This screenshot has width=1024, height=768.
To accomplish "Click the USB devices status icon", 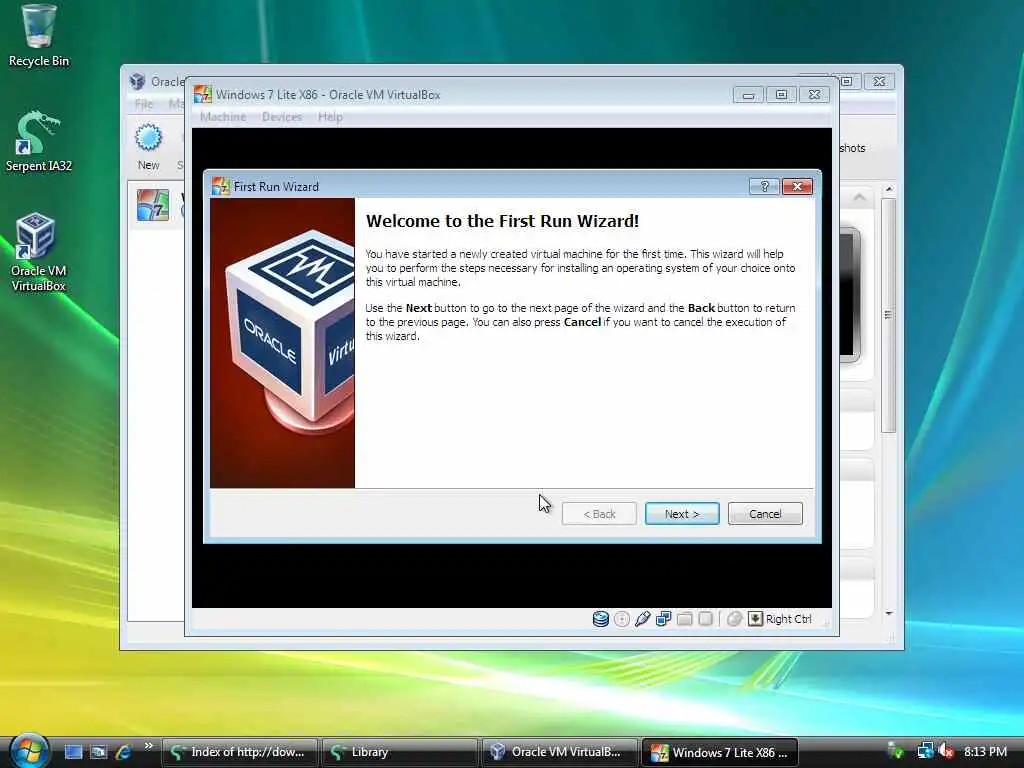I will tap(643, 618).
